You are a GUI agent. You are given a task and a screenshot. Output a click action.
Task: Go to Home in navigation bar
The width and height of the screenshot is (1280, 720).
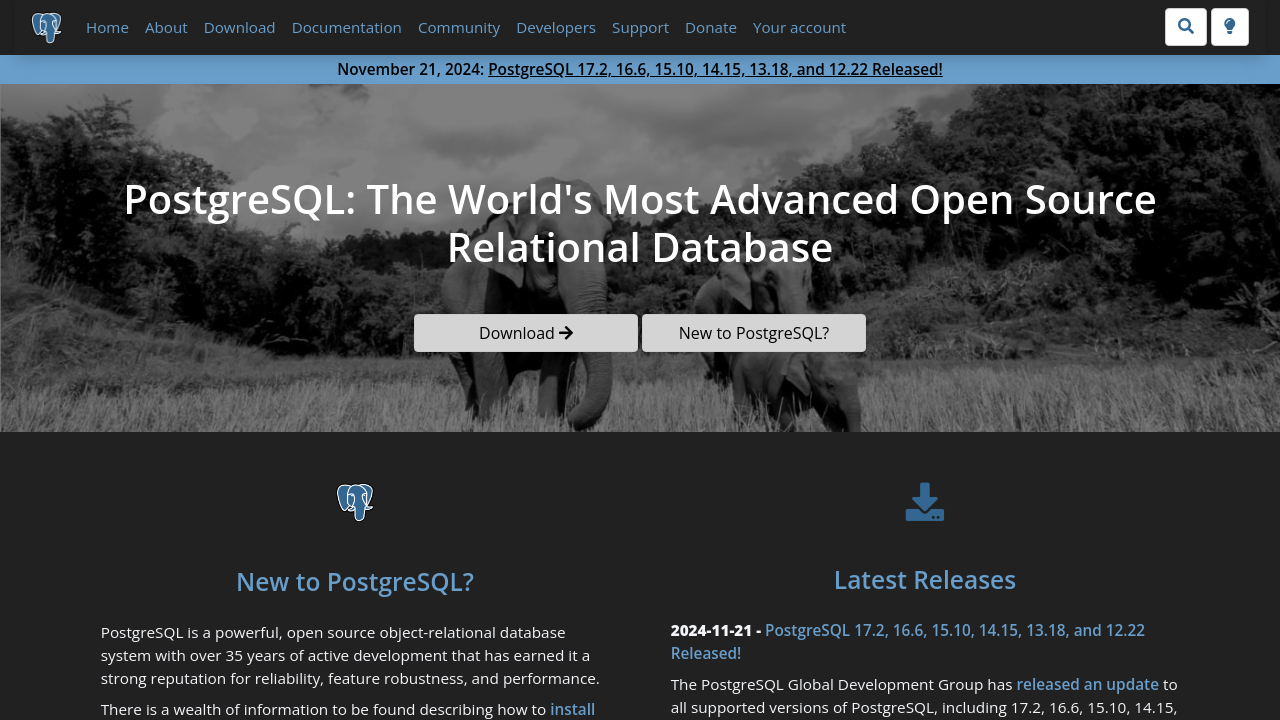point(107,27)
